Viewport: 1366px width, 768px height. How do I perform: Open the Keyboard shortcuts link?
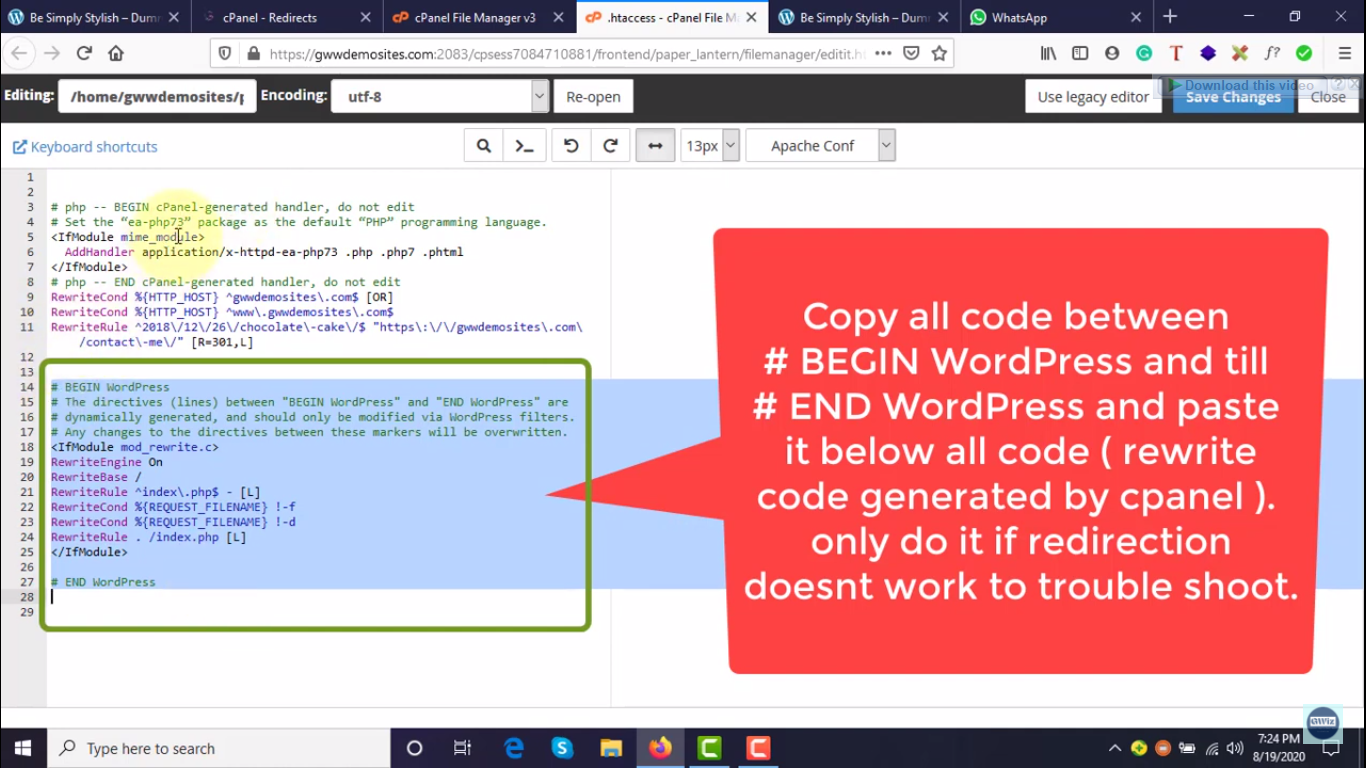85,147
